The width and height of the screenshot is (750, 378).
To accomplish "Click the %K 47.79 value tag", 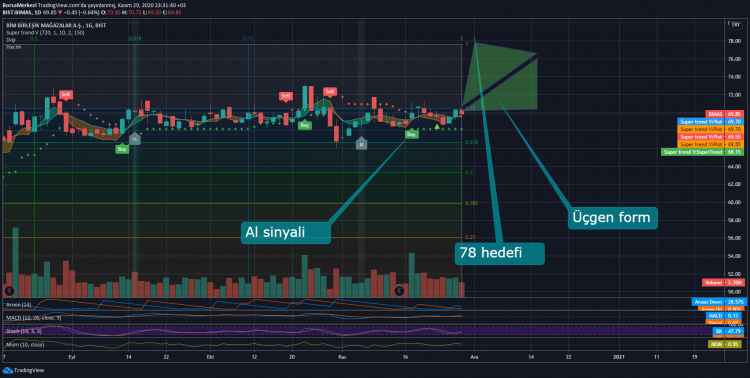I will (728, 331).
